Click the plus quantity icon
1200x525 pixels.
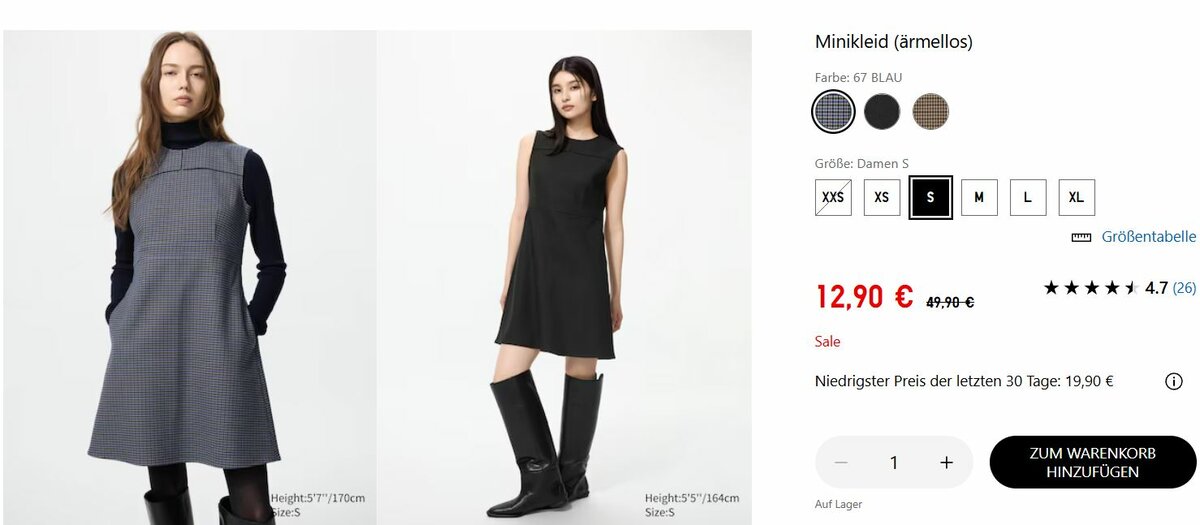(946, 462)
